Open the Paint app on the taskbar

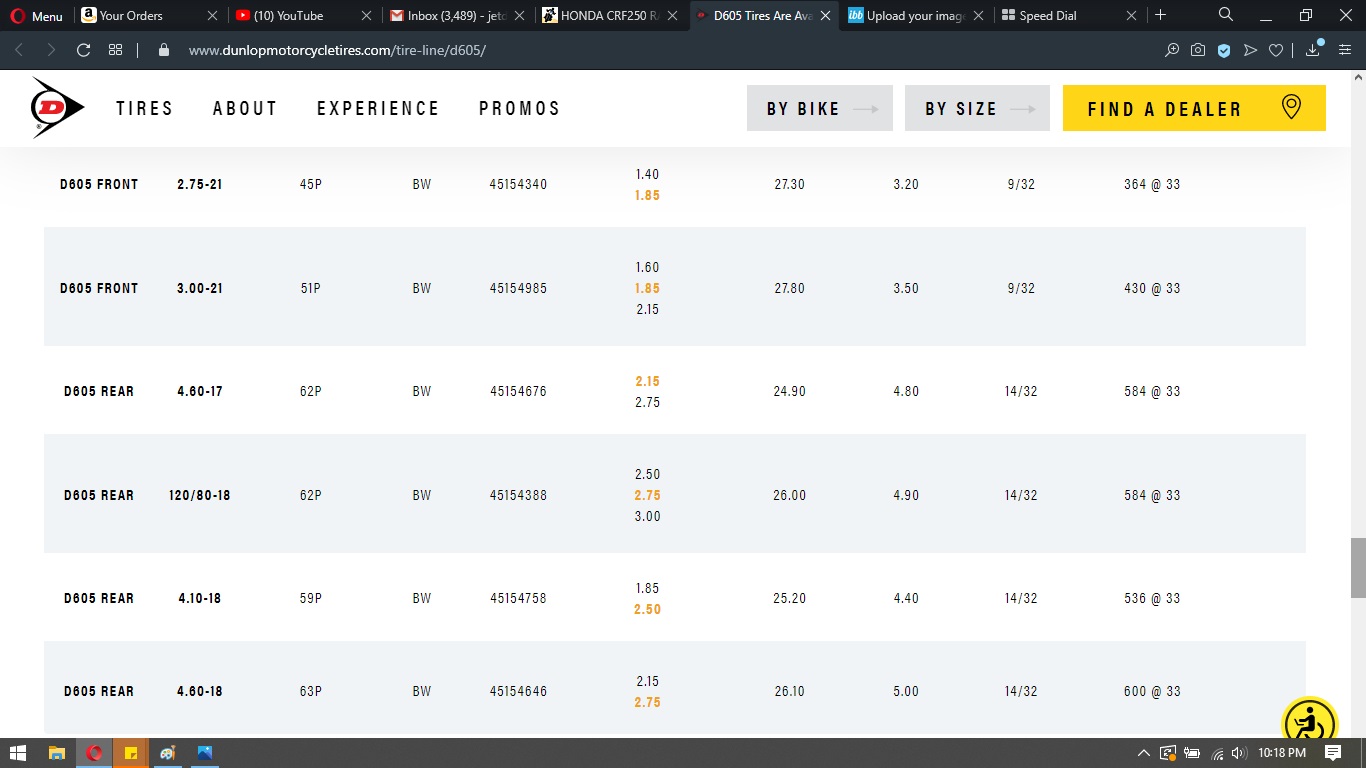click(x=168, y=752)
